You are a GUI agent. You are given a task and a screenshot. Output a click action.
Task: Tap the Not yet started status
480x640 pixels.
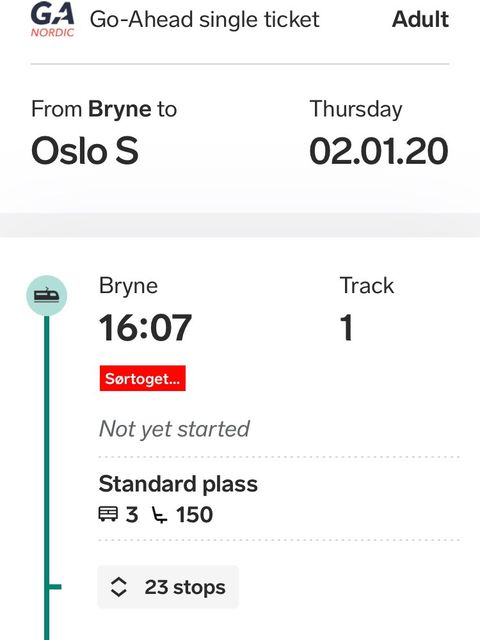[174, 429]
